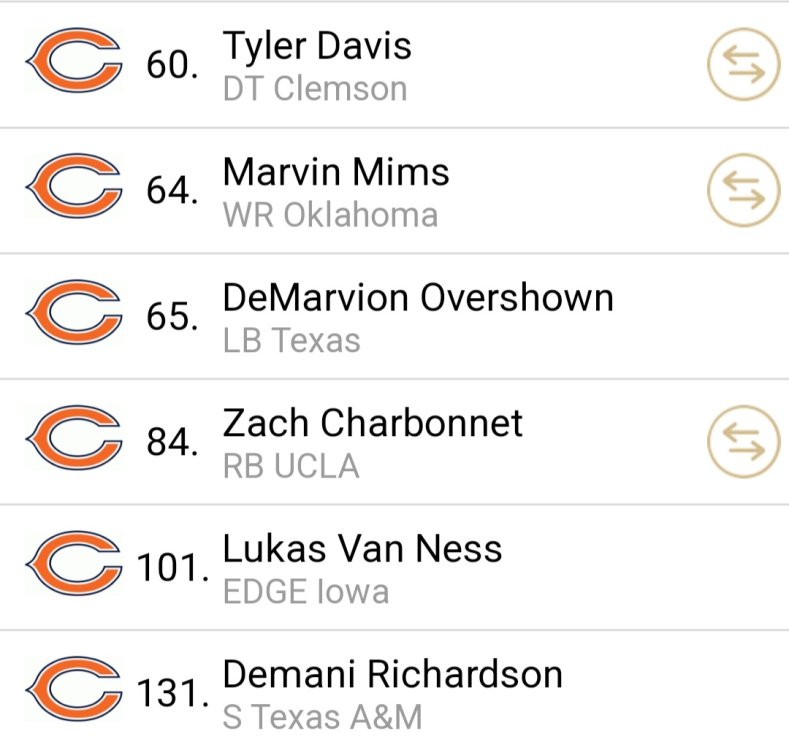Screen dimensions: 789x750
Task: Select pick number 101
Action: pos(173,568)
